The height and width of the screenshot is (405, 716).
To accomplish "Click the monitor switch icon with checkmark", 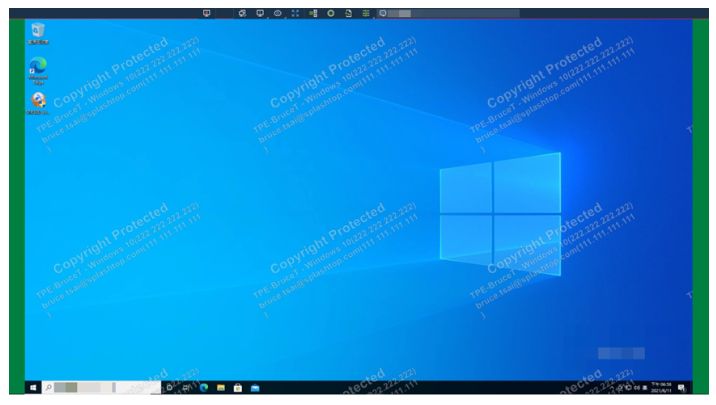I will [x=242, y=13].
